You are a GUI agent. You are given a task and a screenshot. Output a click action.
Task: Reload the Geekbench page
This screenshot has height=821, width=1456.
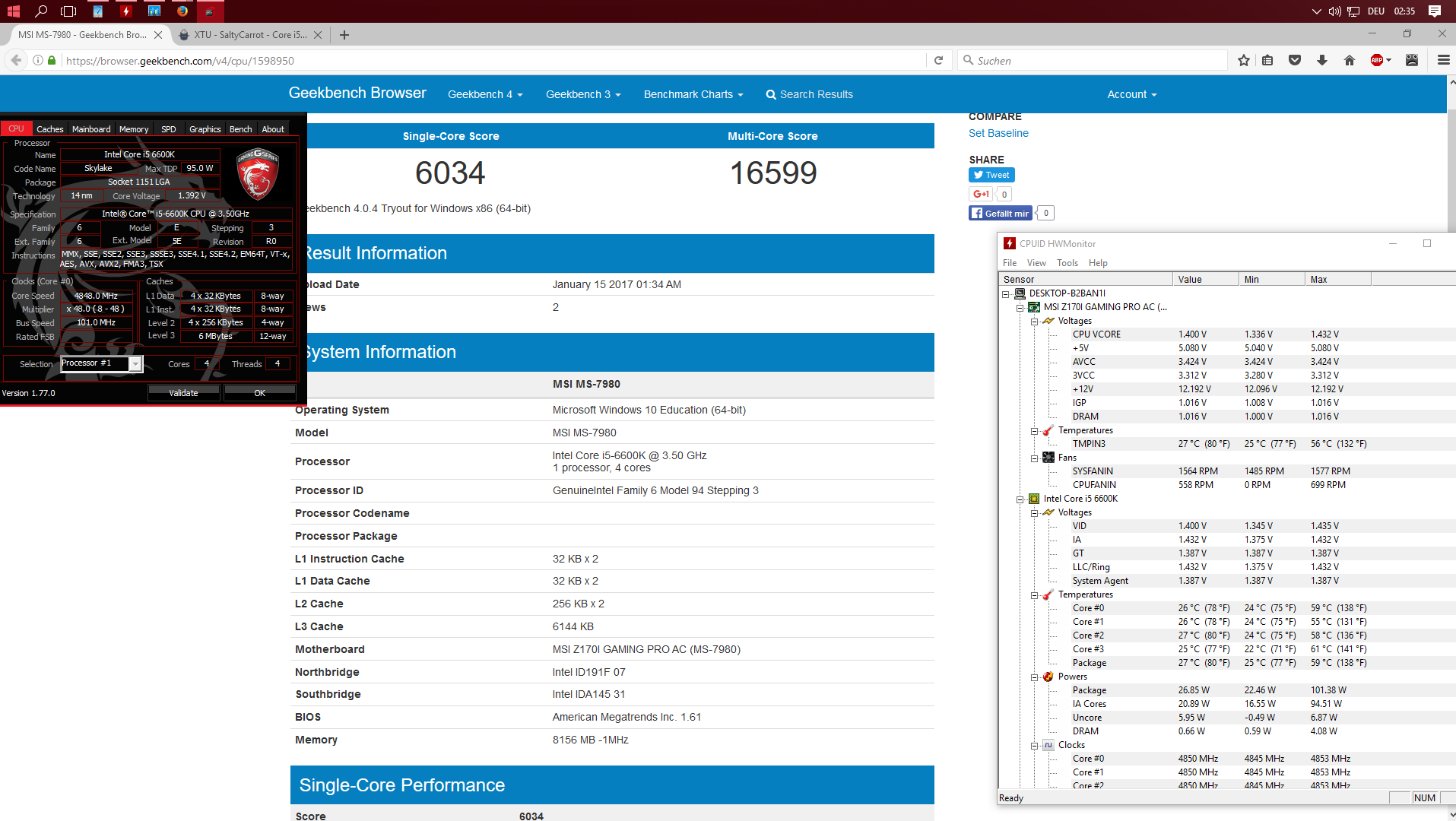938,61
